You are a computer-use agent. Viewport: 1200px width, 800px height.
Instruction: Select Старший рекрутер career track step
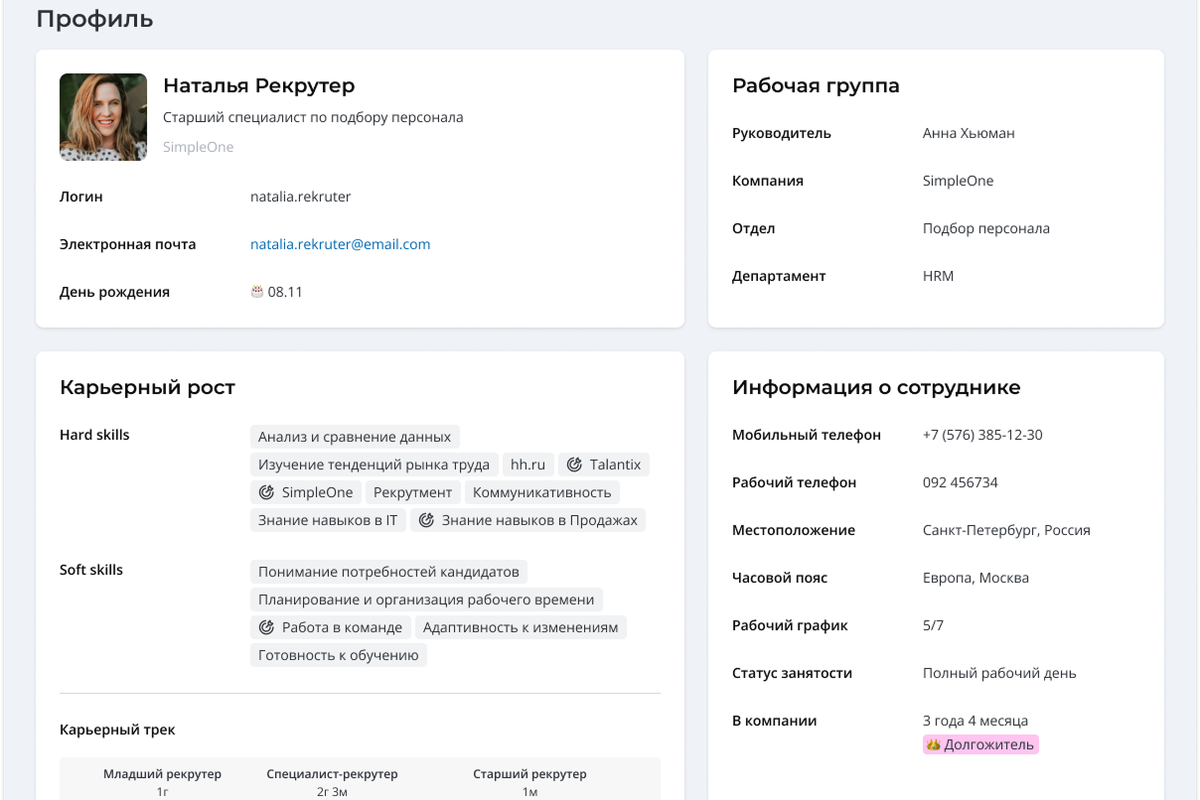point(530,781)
